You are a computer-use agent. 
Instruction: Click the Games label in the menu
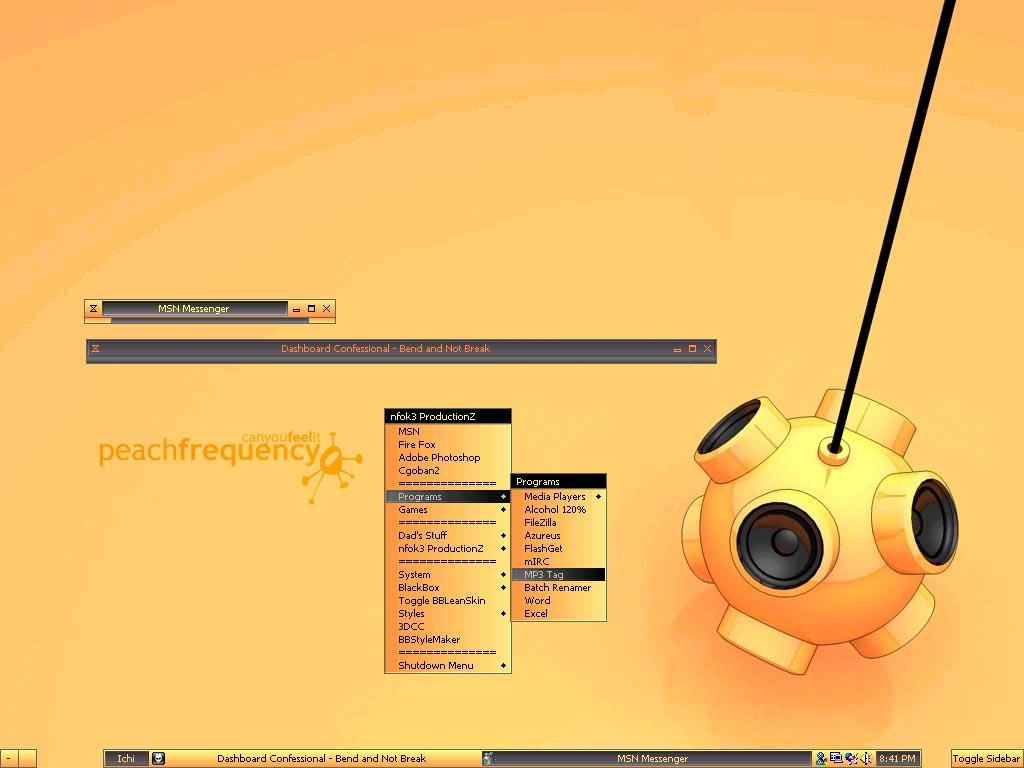click(413, 510)
